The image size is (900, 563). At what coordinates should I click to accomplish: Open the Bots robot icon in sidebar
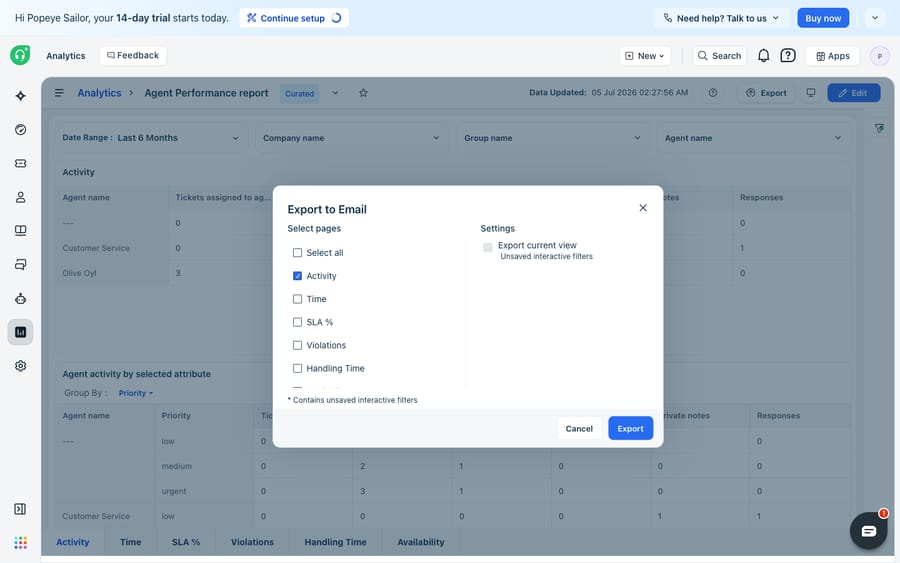(x=21, y=298)
